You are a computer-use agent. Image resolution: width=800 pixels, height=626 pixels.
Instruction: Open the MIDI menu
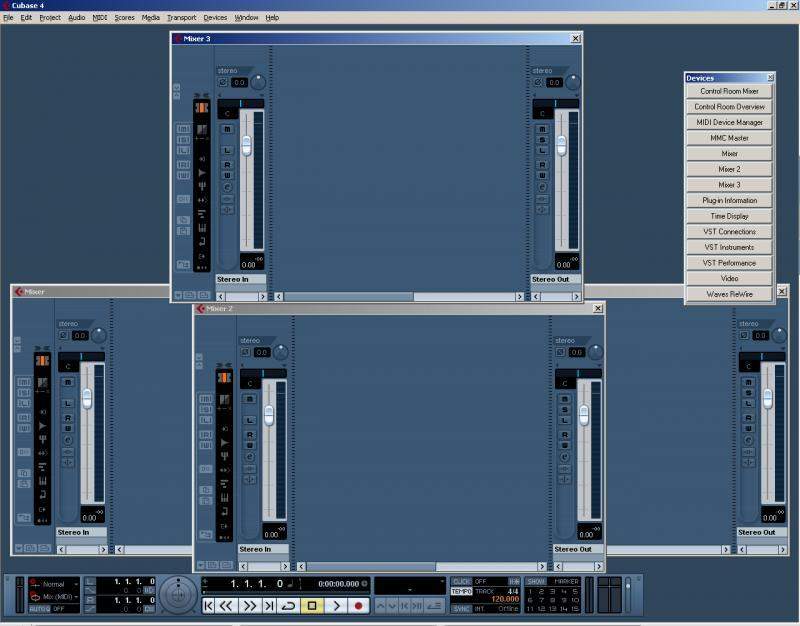tap(99, 17)
